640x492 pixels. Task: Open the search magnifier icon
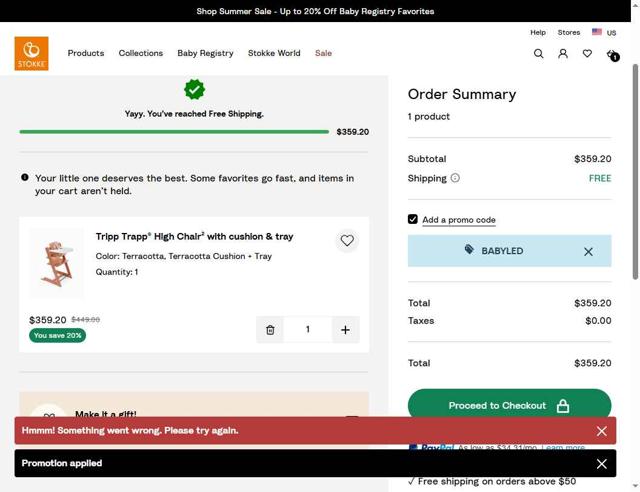tap(538, 53)
